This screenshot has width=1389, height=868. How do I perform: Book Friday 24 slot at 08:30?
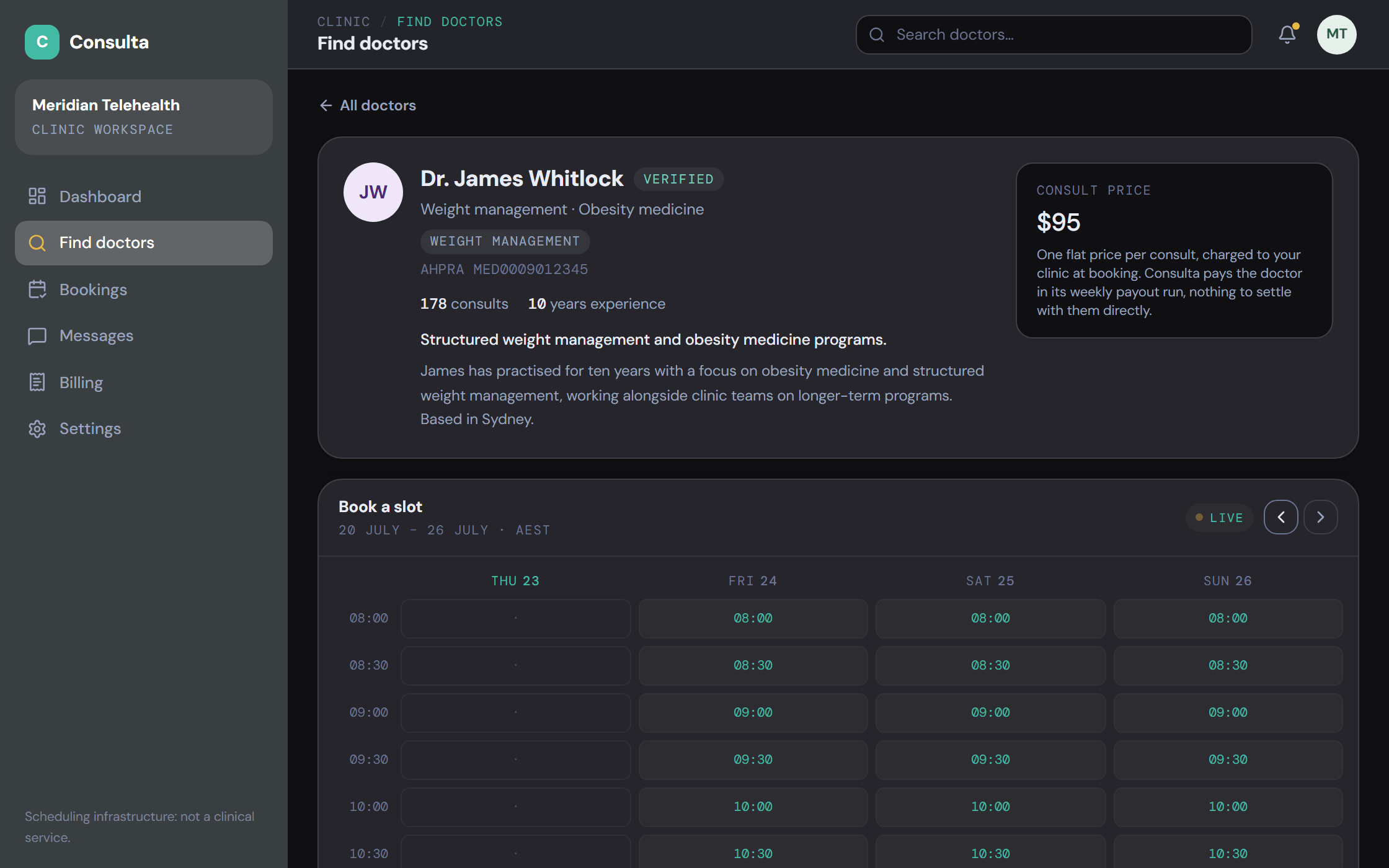[x=753, y=666]
